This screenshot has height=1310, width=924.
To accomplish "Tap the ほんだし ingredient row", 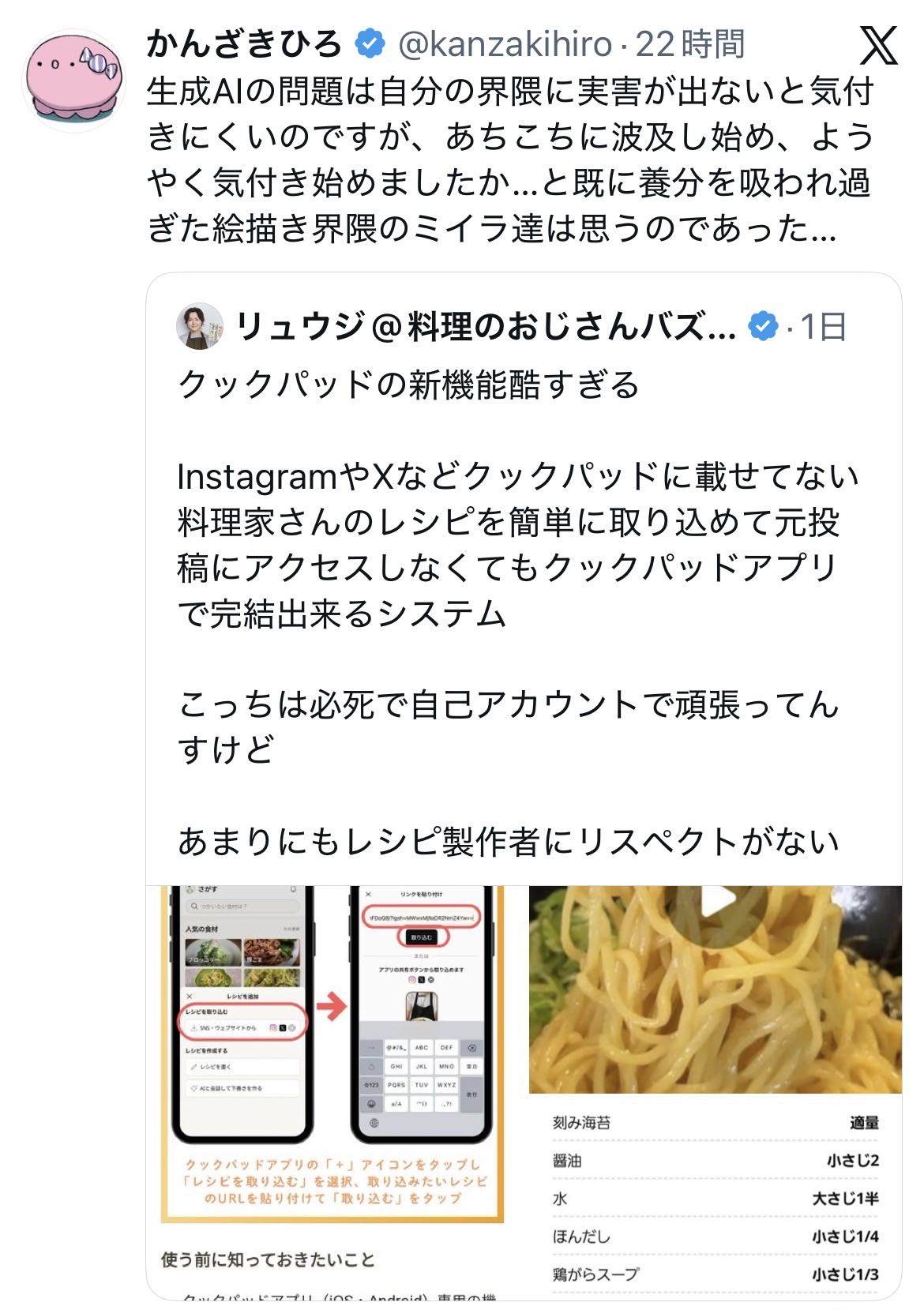I will (716, 1236).
